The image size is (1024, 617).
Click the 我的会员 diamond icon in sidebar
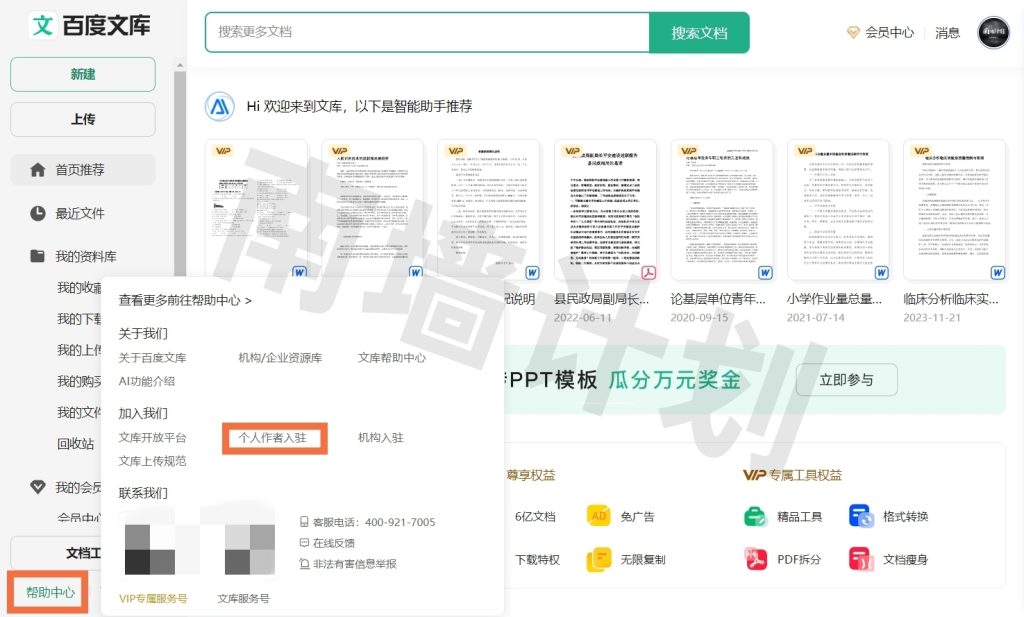pyautogui.click(x=38, y=487)
